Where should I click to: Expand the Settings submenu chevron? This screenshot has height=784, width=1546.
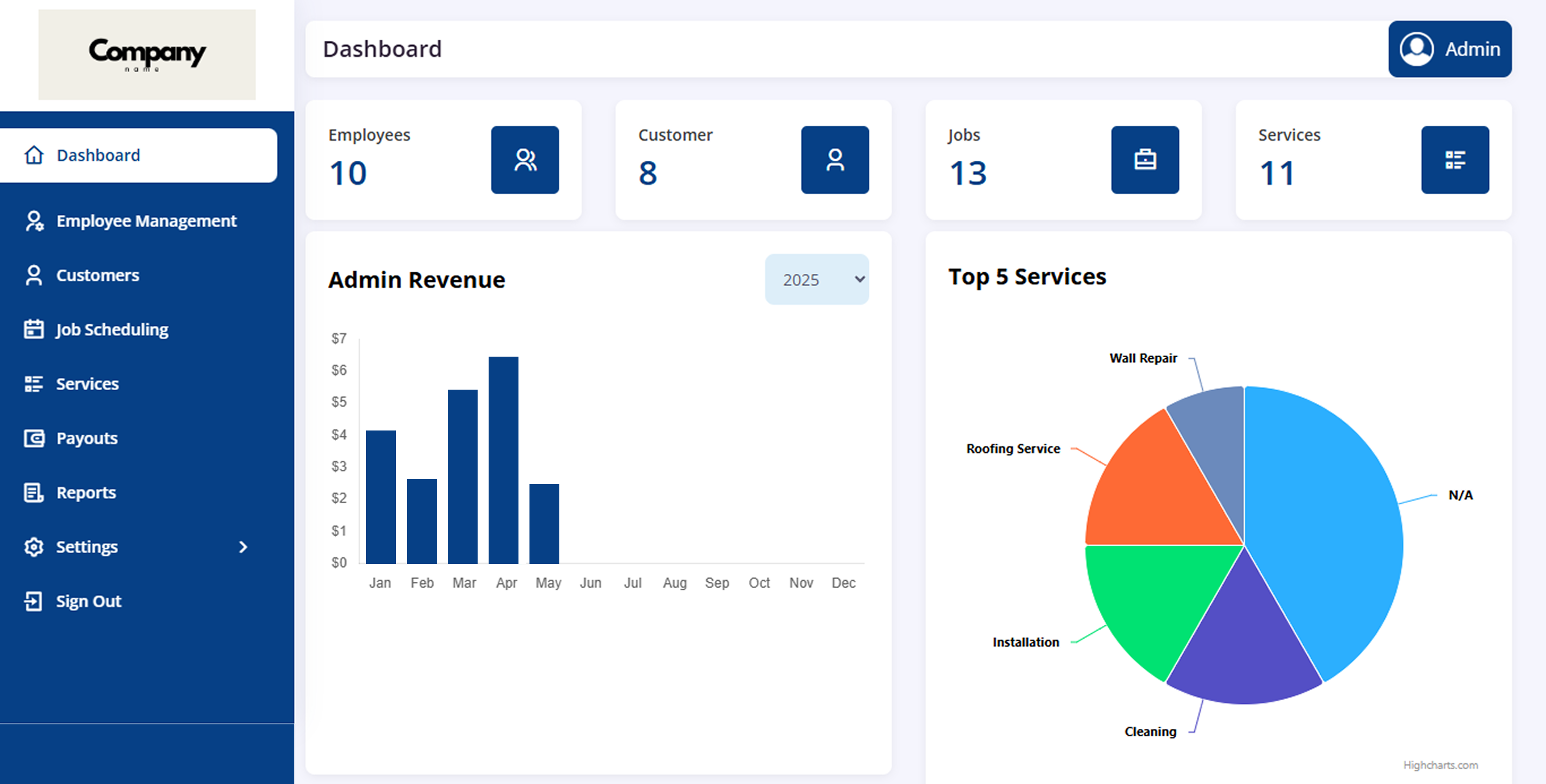[243, 547]
